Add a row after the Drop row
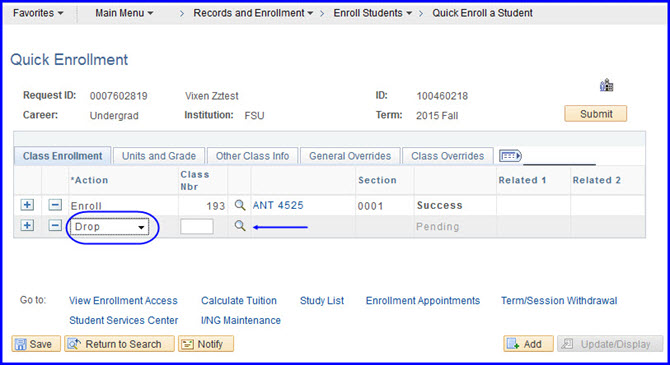 27,225
